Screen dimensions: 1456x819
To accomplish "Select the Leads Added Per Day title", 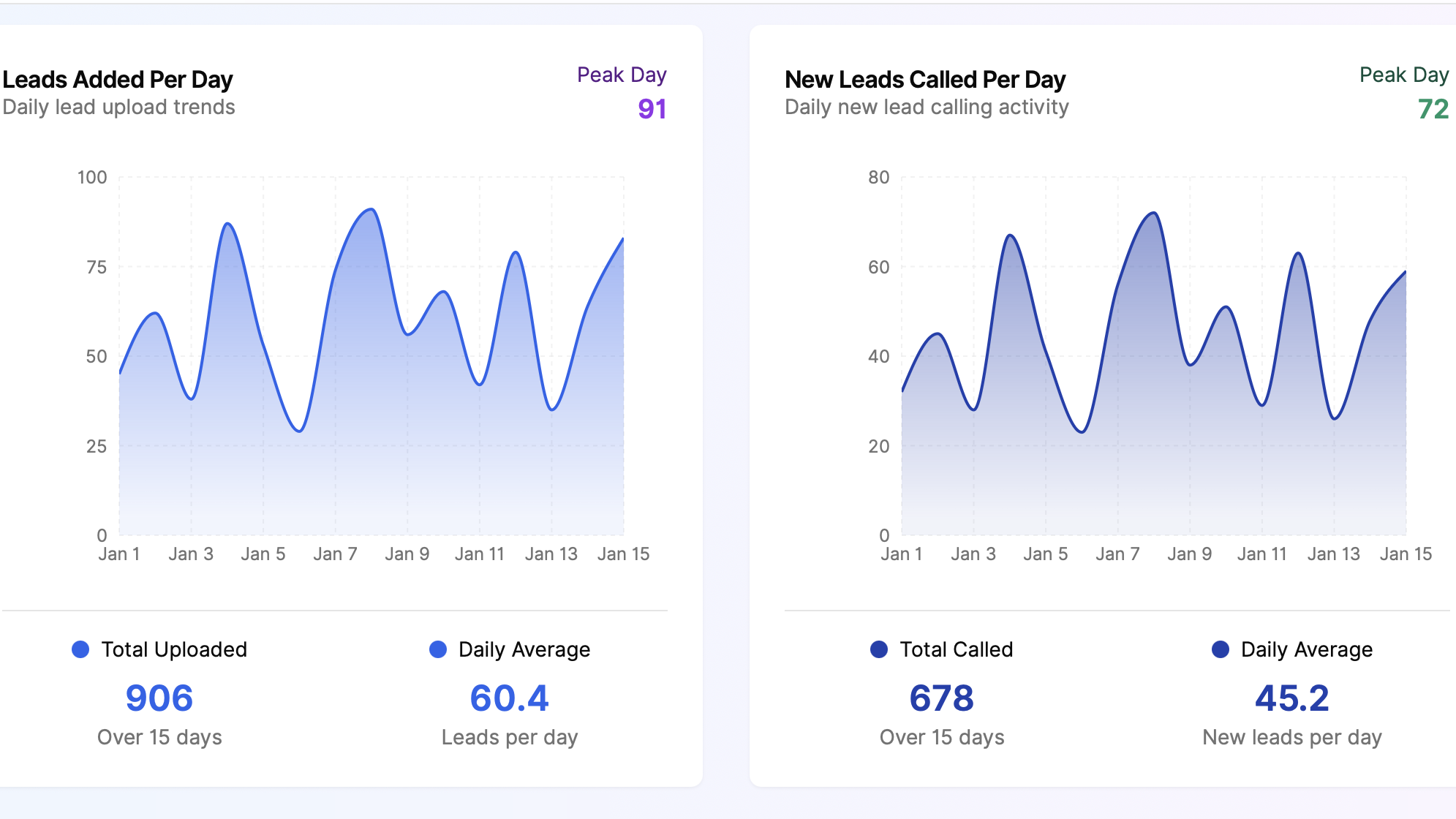I will [x=118, y=79].
